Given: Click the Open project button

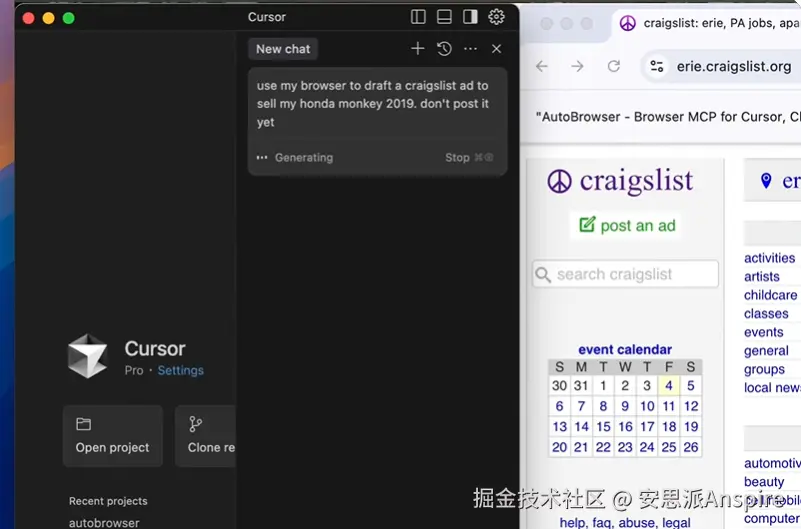Looking at the screenshot, I should point(113,436).
